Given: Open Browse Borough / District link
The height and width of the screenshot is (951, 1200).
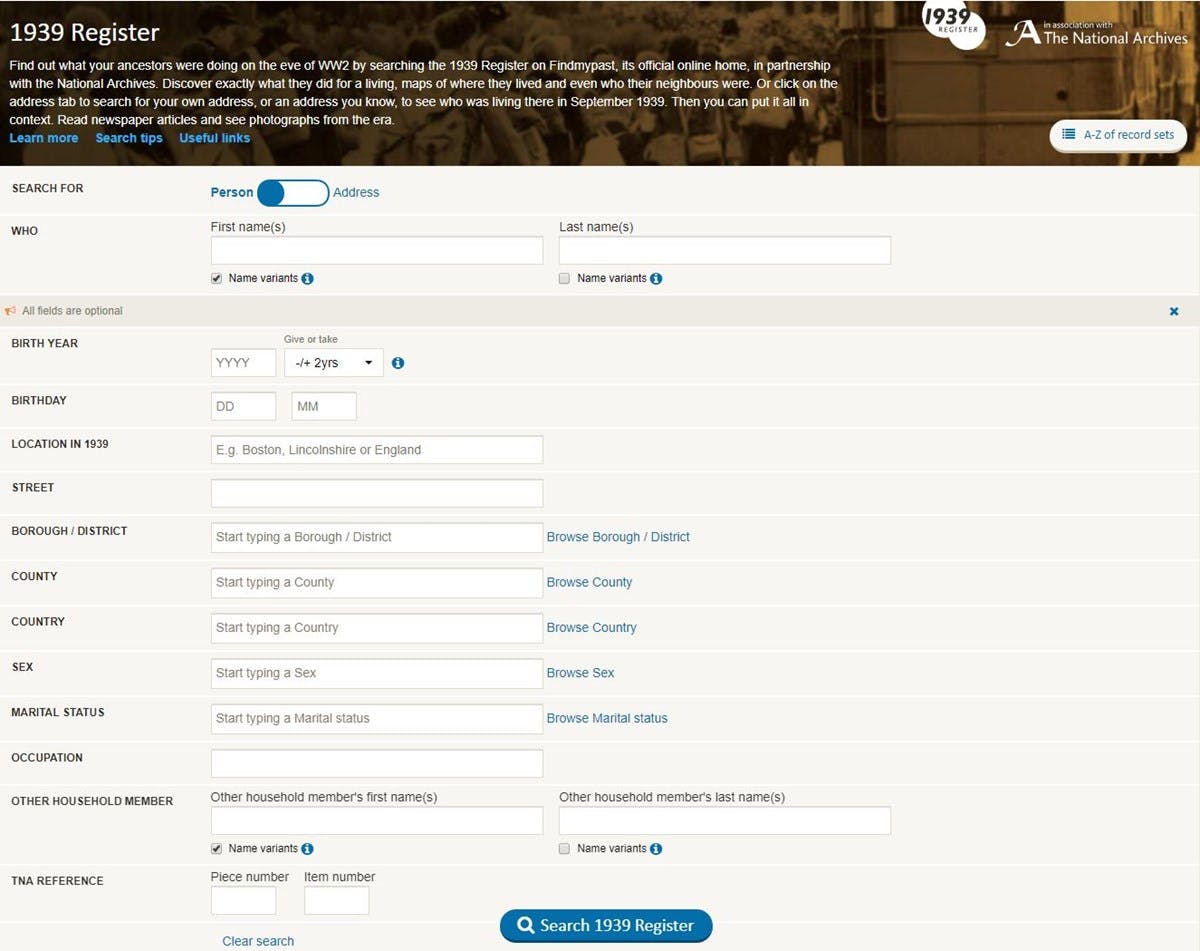Looking at the screenshot, I should pyautogui.click(x=618, y=537).
